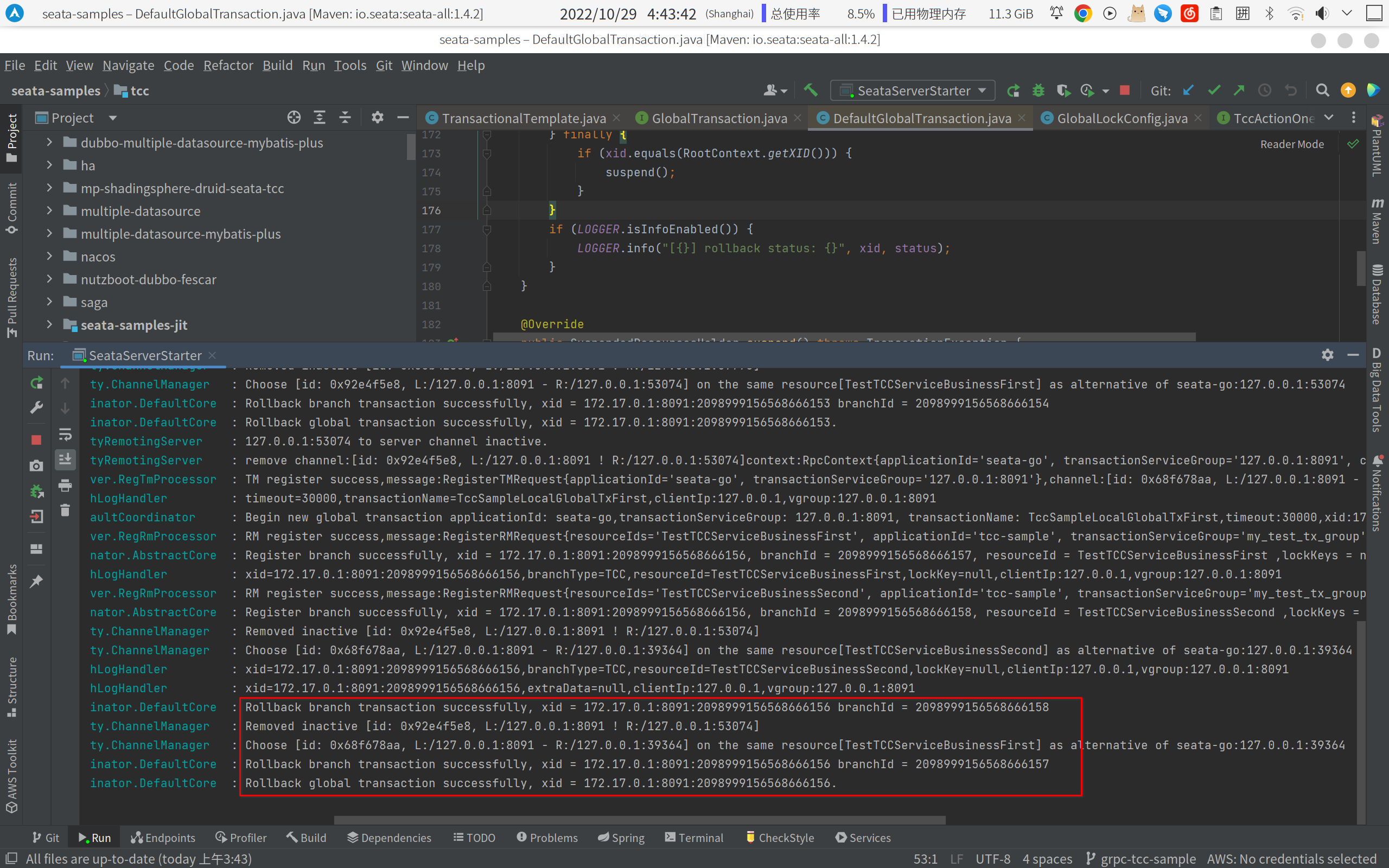Screen dimensions: 1389x868
Task: Click the Dump Threads camera icon
Action: click(37, 465)
